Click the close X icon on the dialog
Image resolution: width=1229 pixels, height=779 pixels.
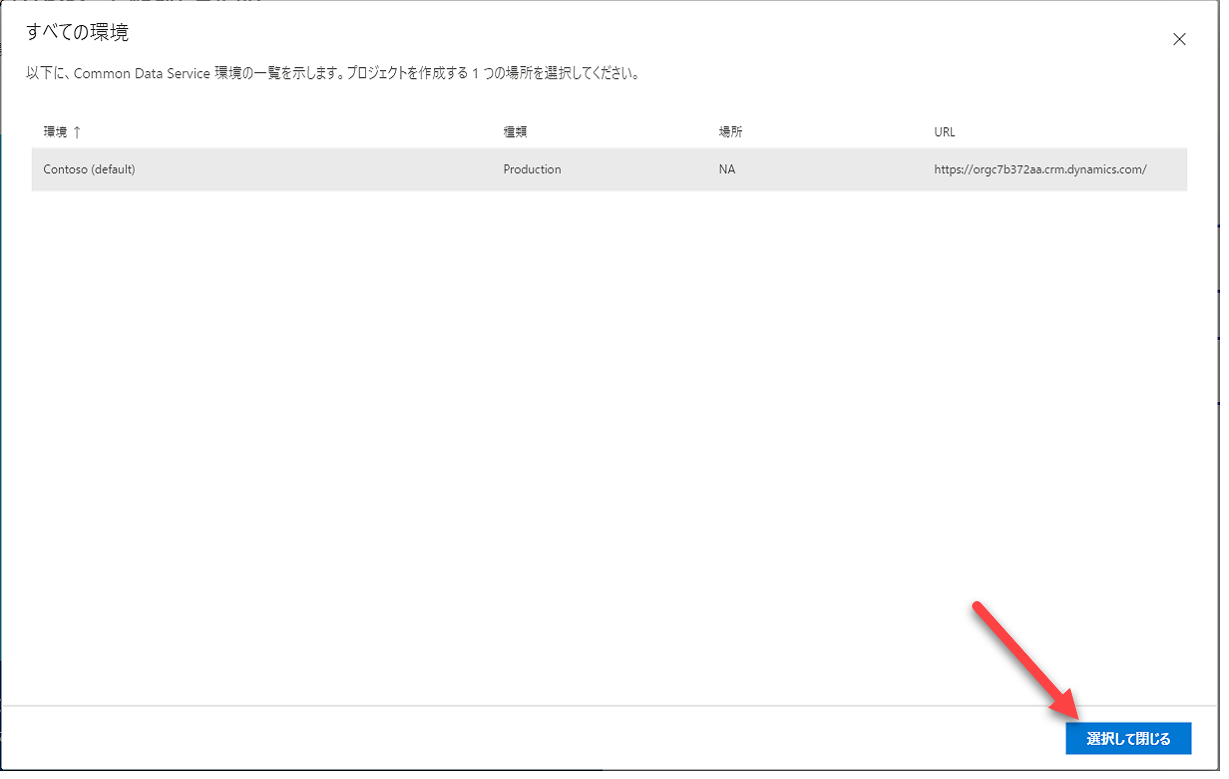pyautogui.click(x=1179, y=38)
